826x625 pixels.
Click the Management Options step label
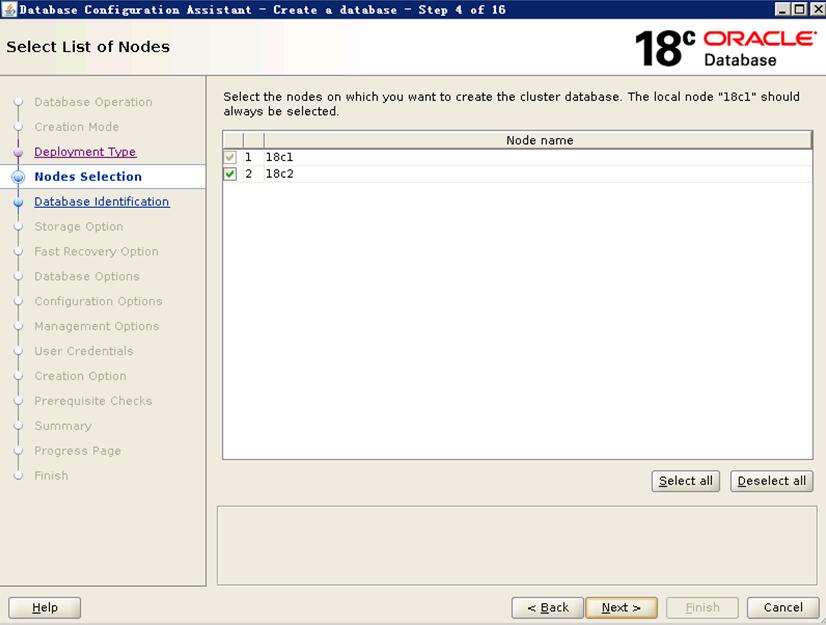click(x=96, y=326)
